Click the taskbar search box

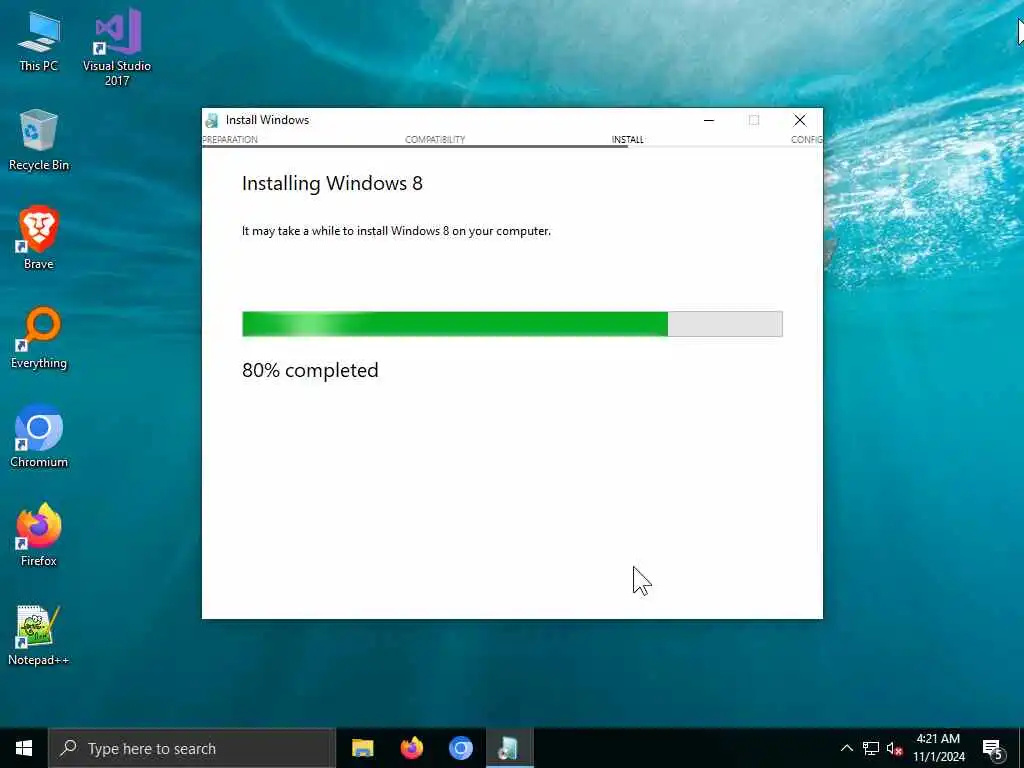coord(191,748)
